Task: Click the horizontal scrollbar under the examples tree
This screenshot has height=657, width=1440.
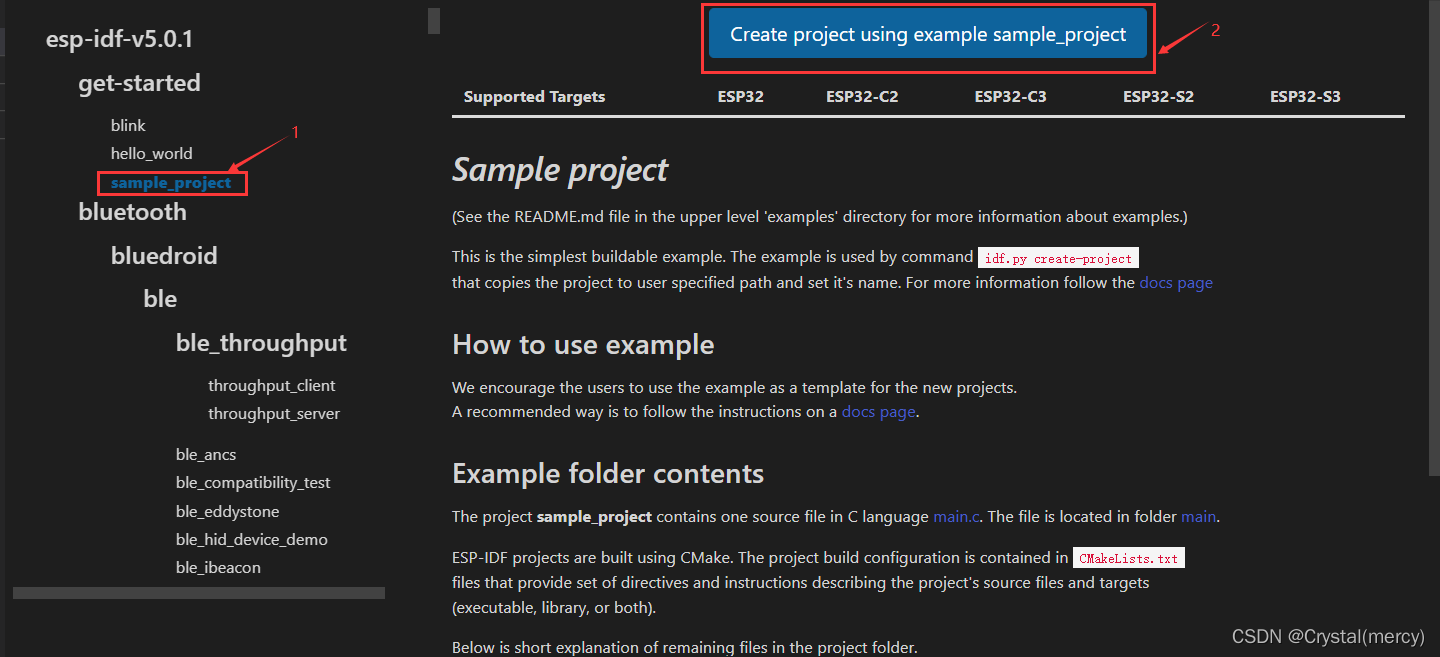Action: click(x=199, y=593)
